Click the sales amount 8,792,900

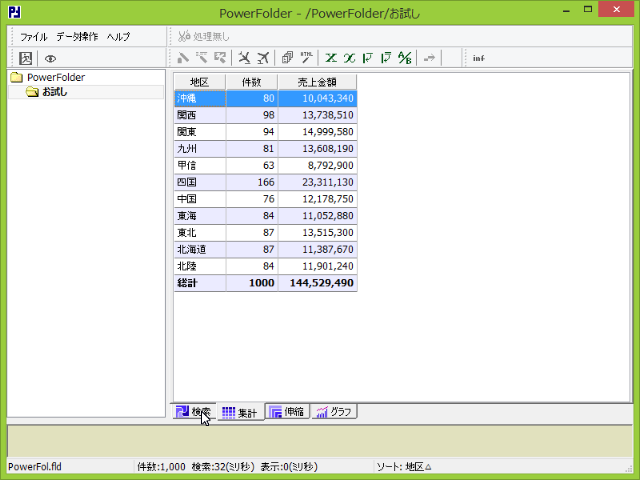pyautogui.click(x=318, y=165)
